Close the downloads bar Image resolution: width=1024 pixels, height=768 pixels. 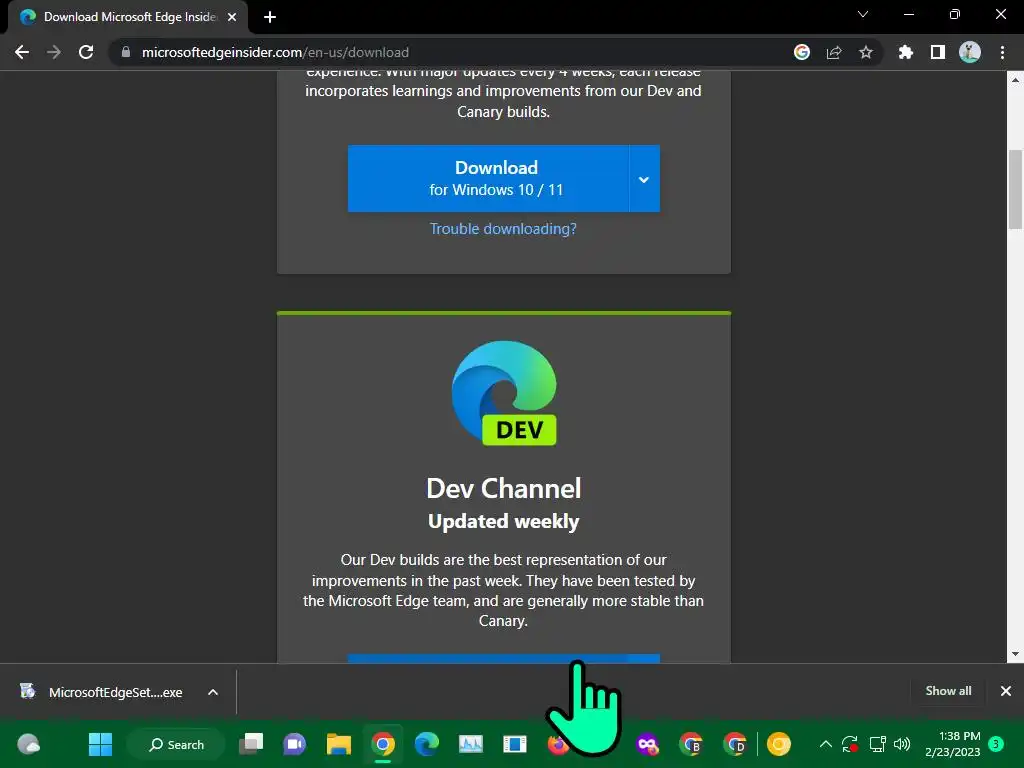click(1006, 691)
